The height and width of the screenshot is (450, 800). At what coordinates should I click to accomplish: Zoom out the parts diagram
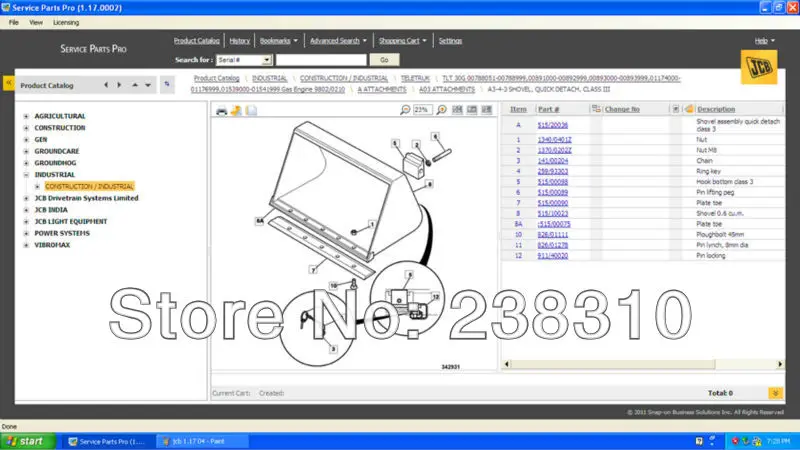(x=405, y=110)
